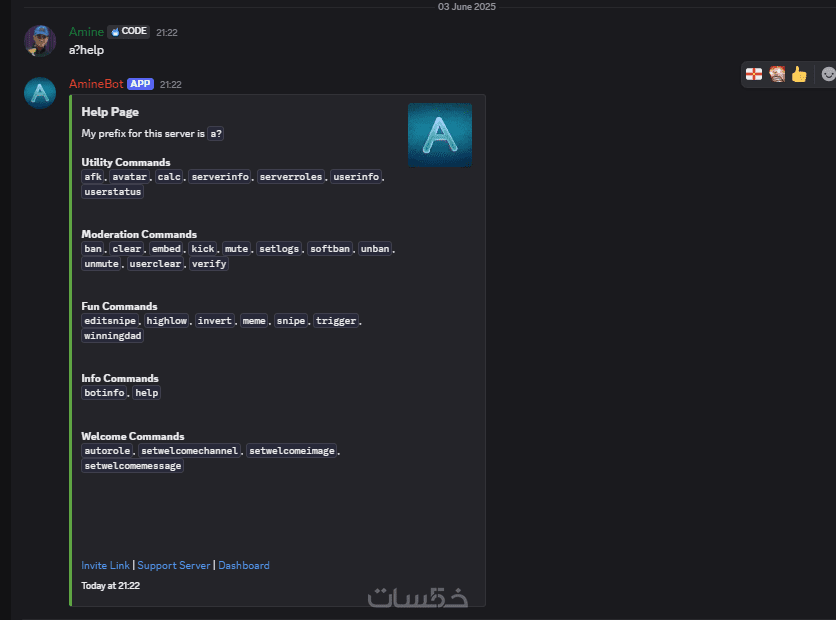The width and height of the screenshot is (836, 620).
Task: Click the CODE server tag badge
Action: pos(128,32)
